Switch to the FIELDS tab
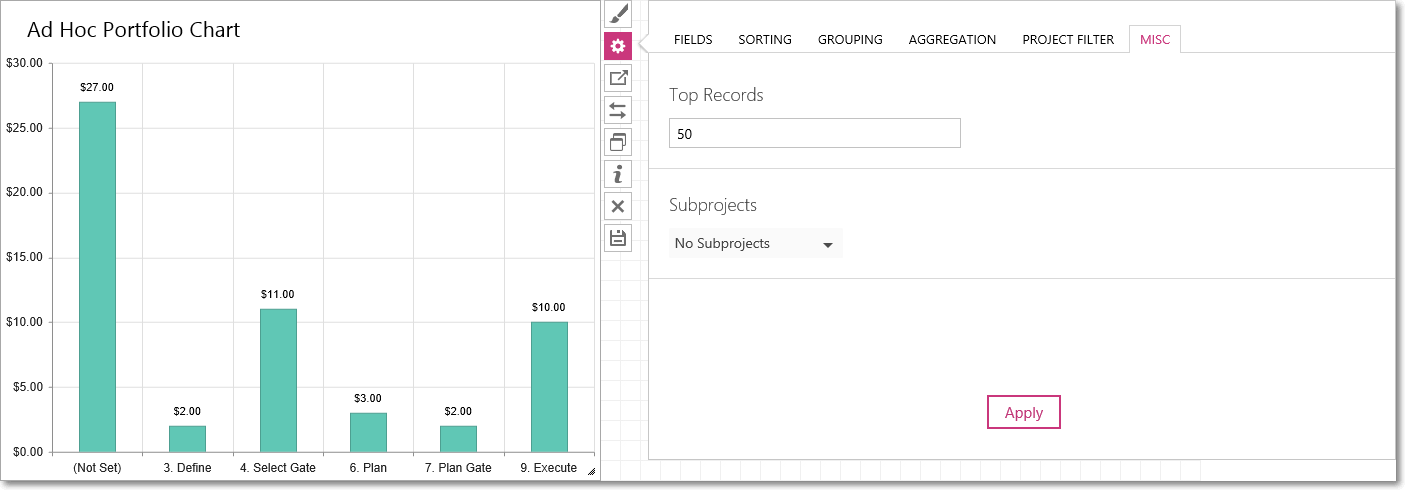The width and height of the screenshot is (1405, 490). [x=693, y=40]
